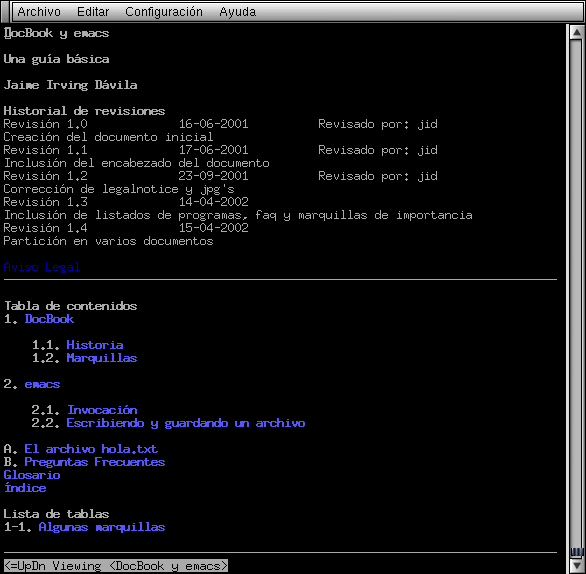Click the scrollbar down arrow
586x574 pixels.
coord(577,565)
